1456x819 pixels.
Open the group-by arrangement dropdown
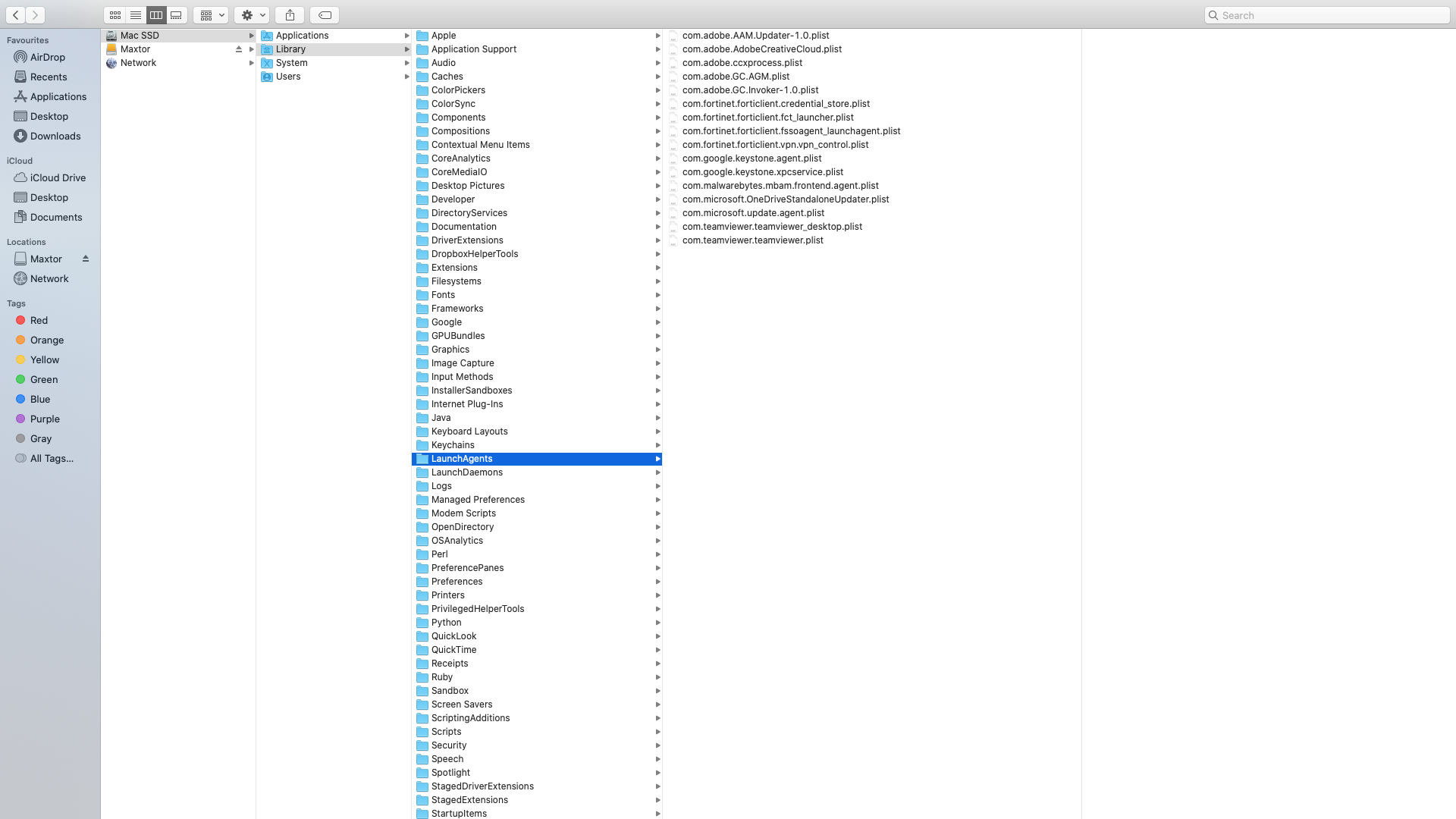pos(211,15)
